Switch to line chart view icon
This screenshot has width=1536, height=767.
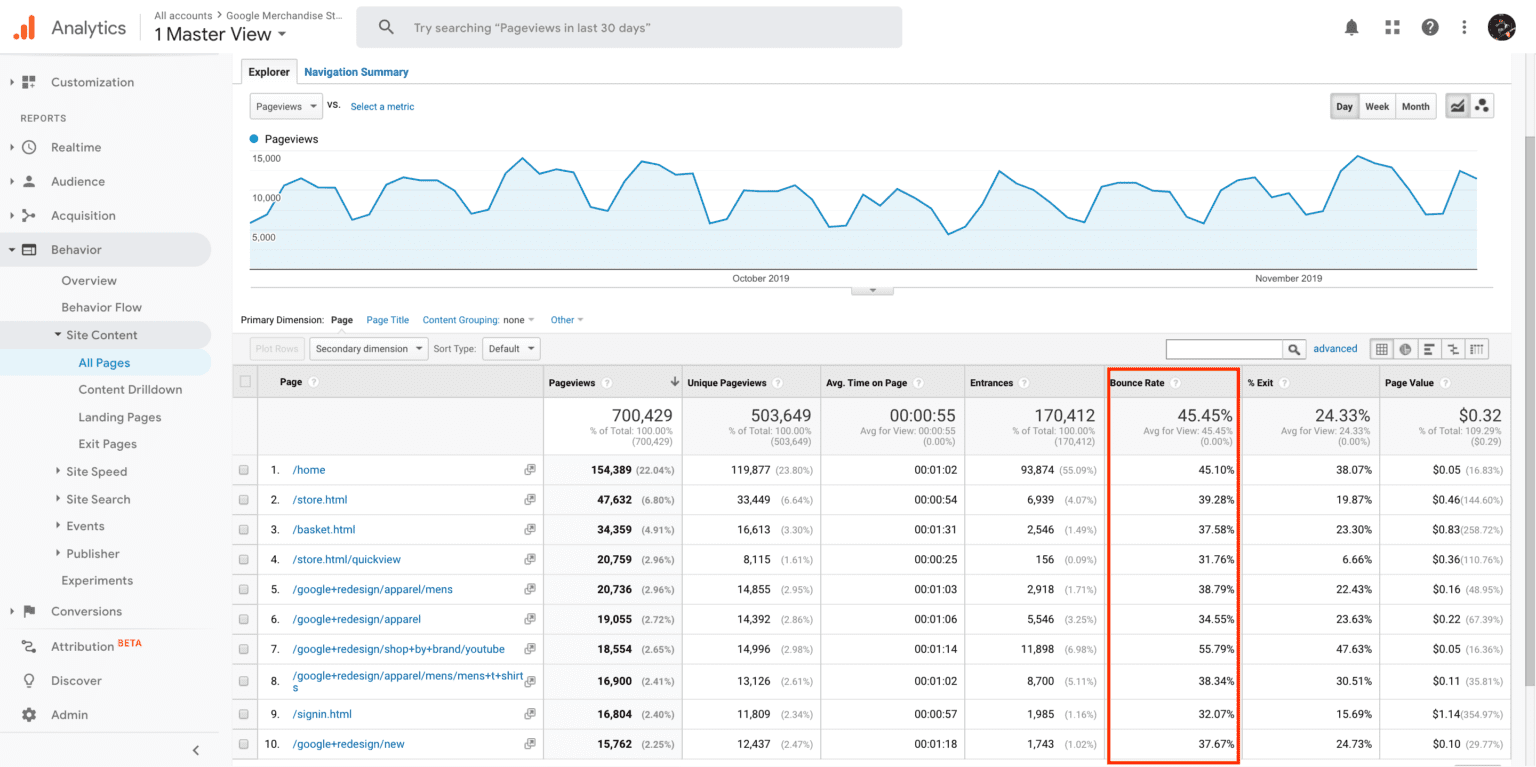[x=1458, y=106]
